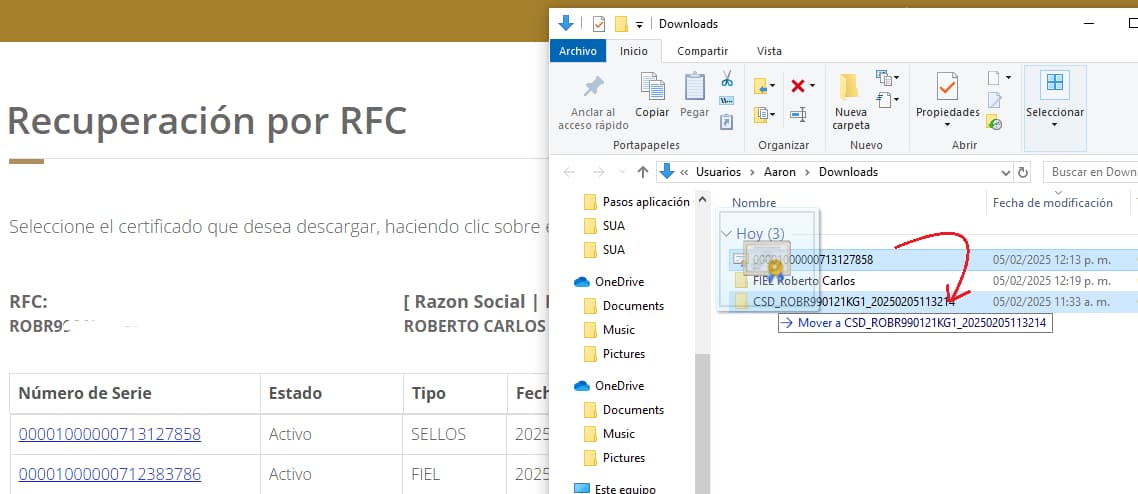Viewport: 1138px width, 494px height.
Task: Click date 05/02/2025 11:33 a. m.
Action: coord(1051,302)
